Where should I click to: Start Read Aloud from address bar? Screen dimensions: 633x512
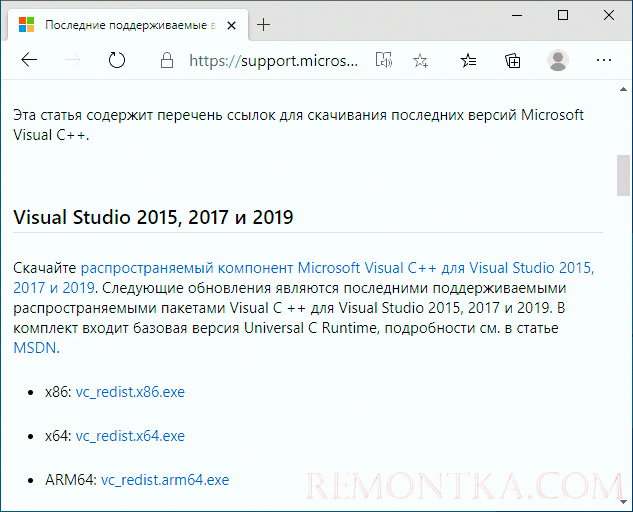point(384,60)
